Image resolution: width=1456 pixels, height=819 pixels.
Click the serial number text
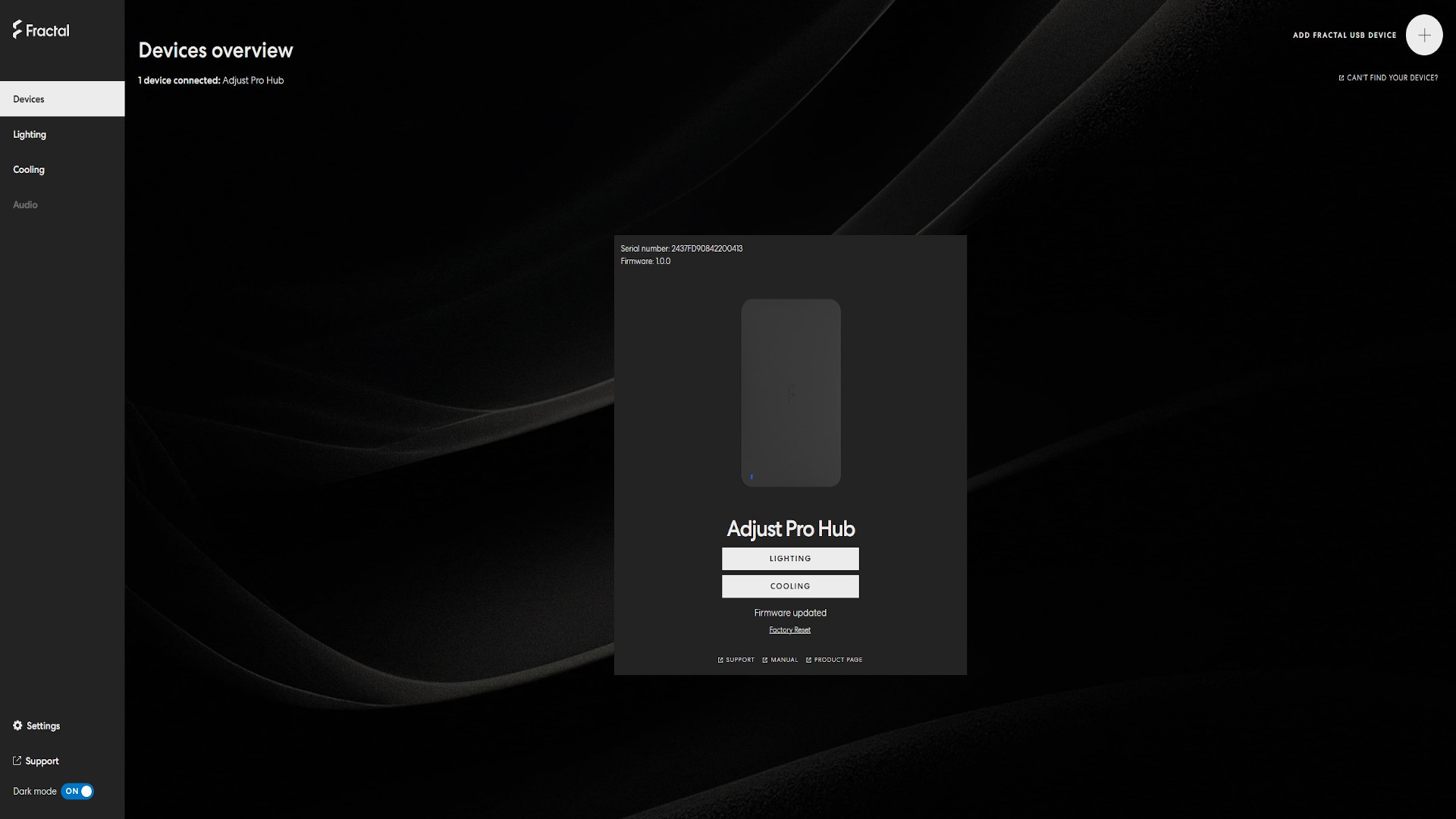(x=681, y=249)
